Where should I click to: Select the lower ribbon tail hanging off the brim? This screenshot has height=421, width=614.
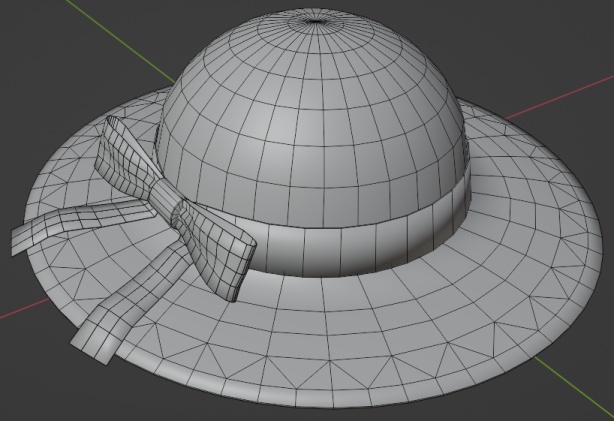[129, 302]
